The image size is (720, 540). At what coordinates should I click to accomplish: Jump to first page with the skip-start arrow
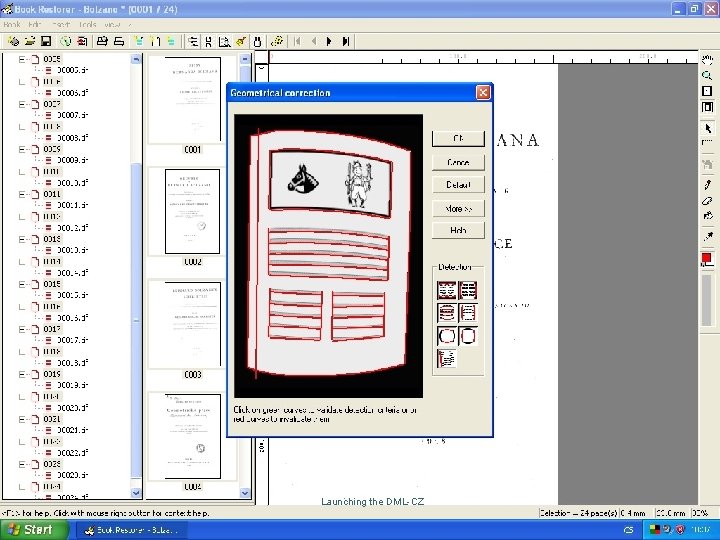click(x=297, y=42)
